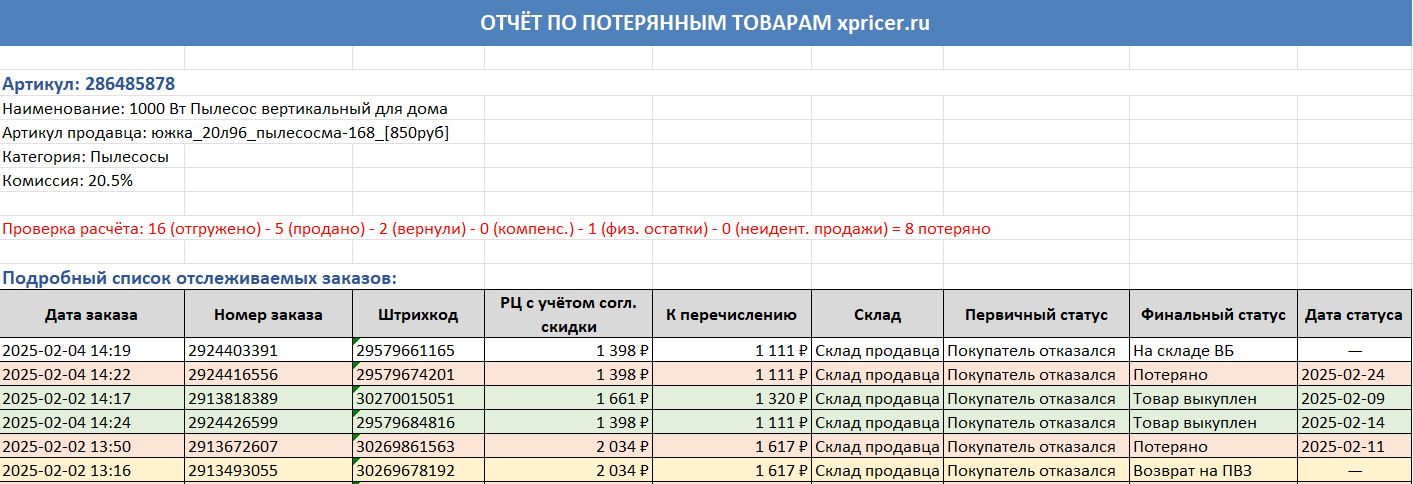Select status date '2025-02-24'
This screenshot has width=1413, height=484.
coord(1354,375)
